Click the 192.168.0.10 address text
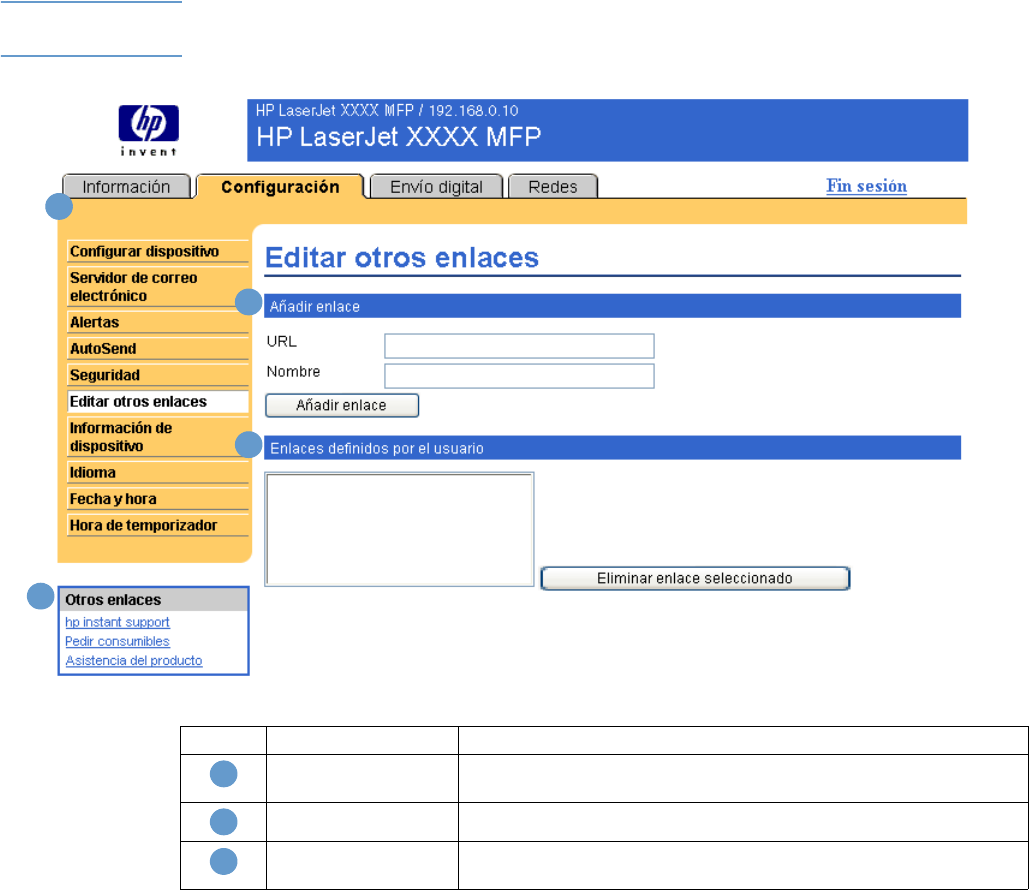The width and height of the screenshot is (1029, 890). click(x=473, y=110)
